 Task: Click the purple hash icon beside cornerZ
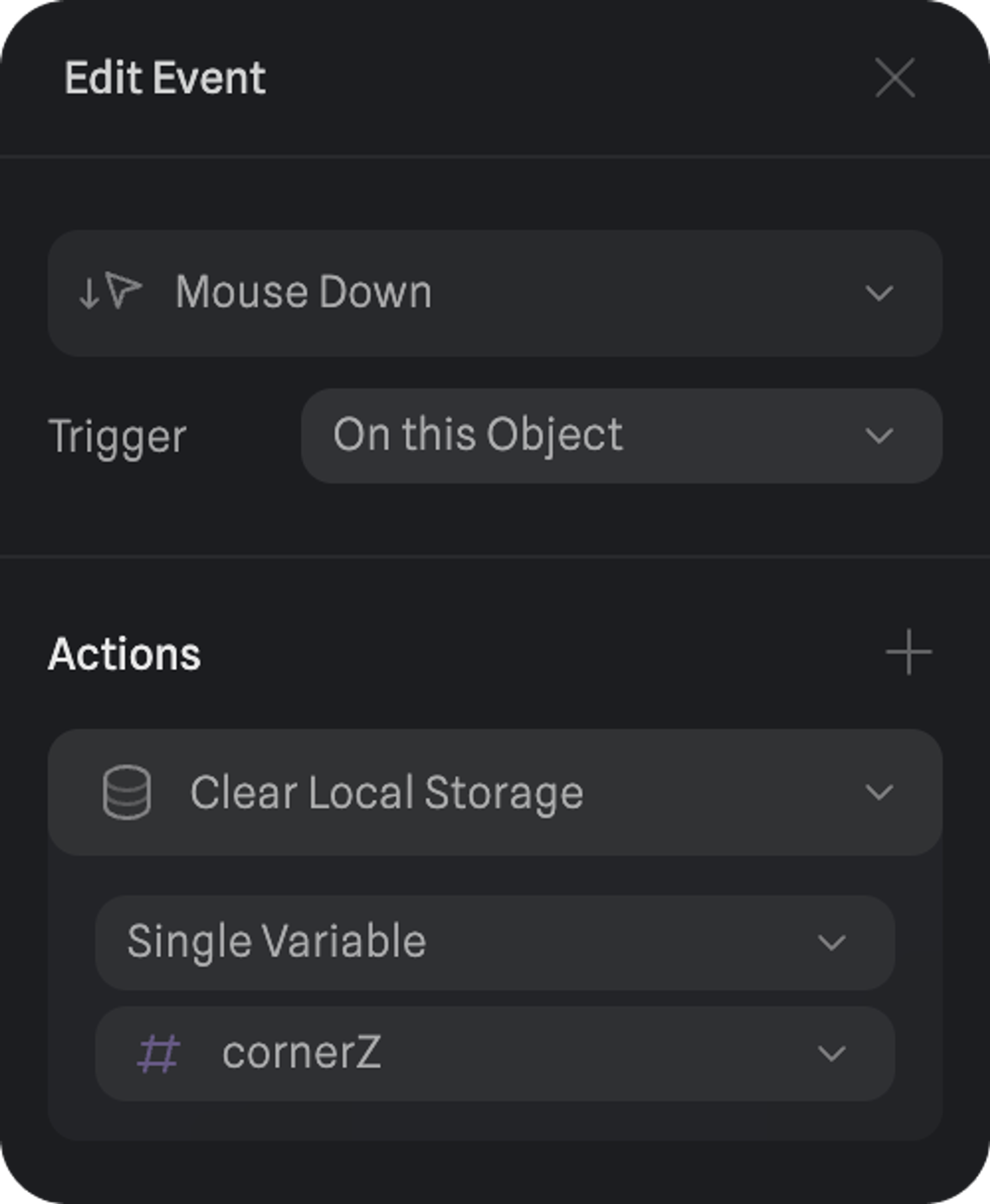(x=158, y=1053)
